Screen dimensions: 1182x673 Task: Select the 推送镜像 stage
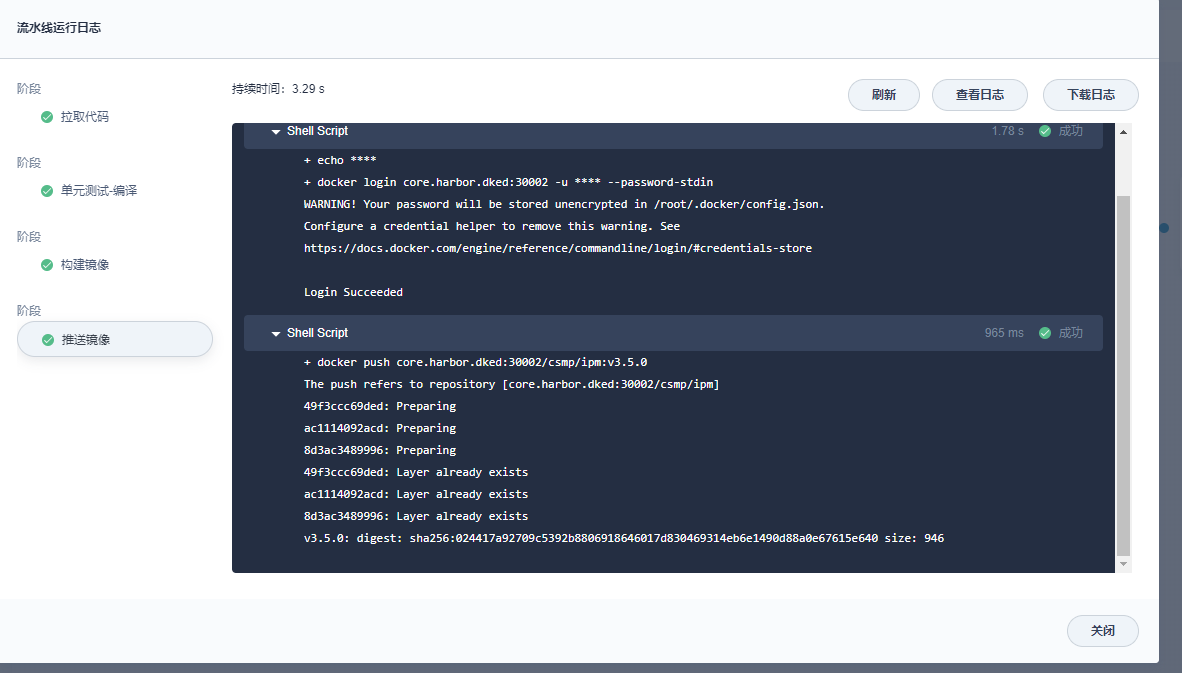(115, 339)
